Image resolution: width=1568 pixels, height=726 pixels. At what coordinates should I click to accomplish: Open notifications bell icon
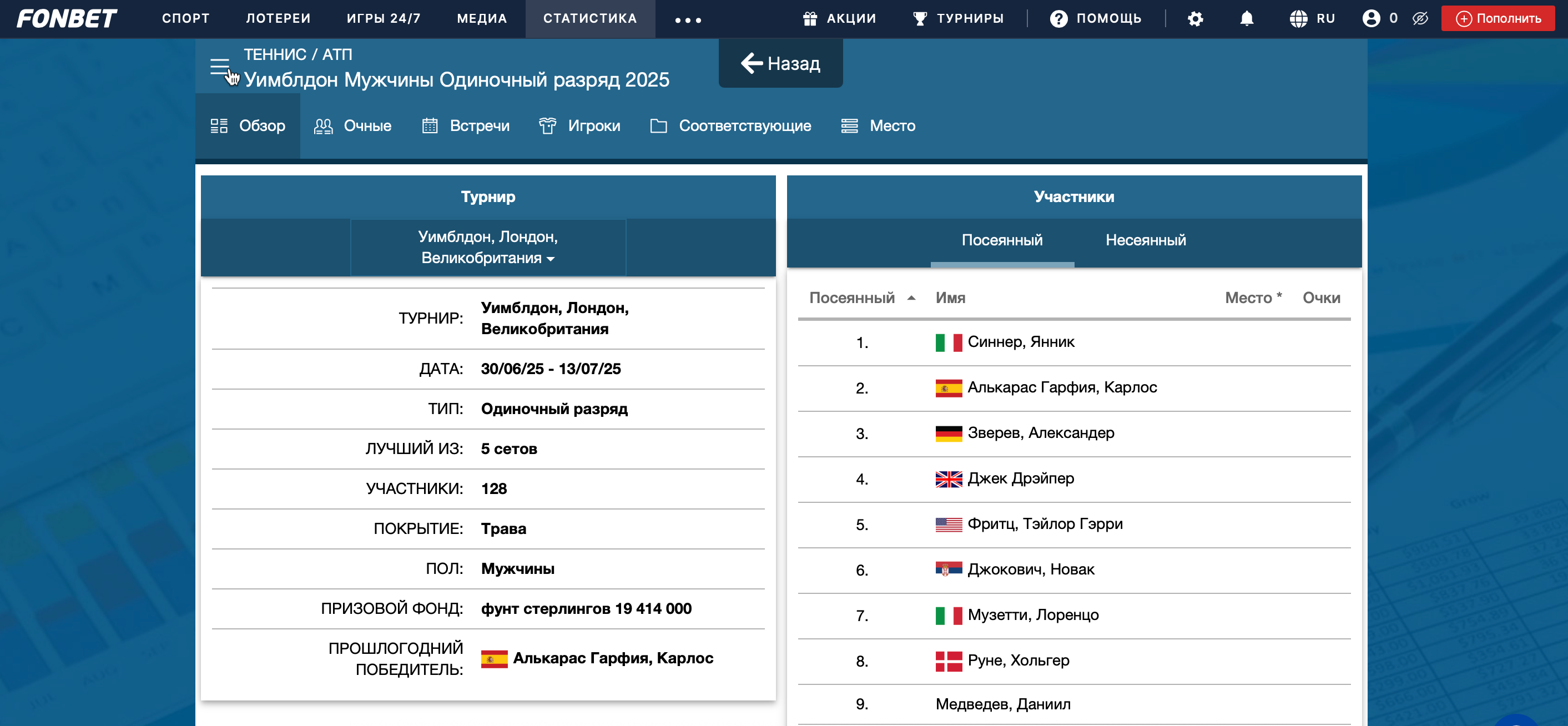pos(1247,19)
